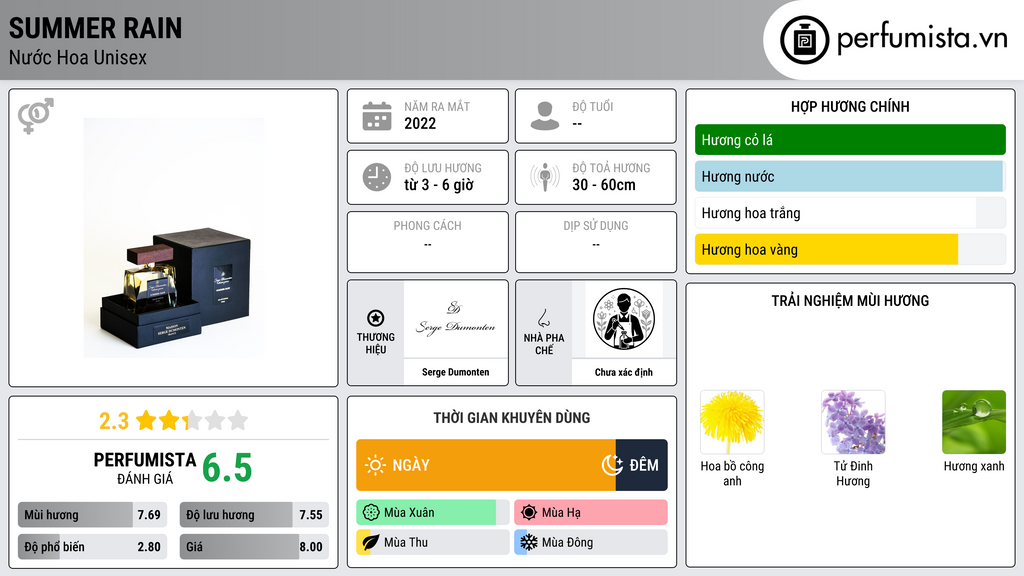Viewport: 1024px width, 576px height.
Task: Click the Mùa Hạ season bar
Action: 590,513
